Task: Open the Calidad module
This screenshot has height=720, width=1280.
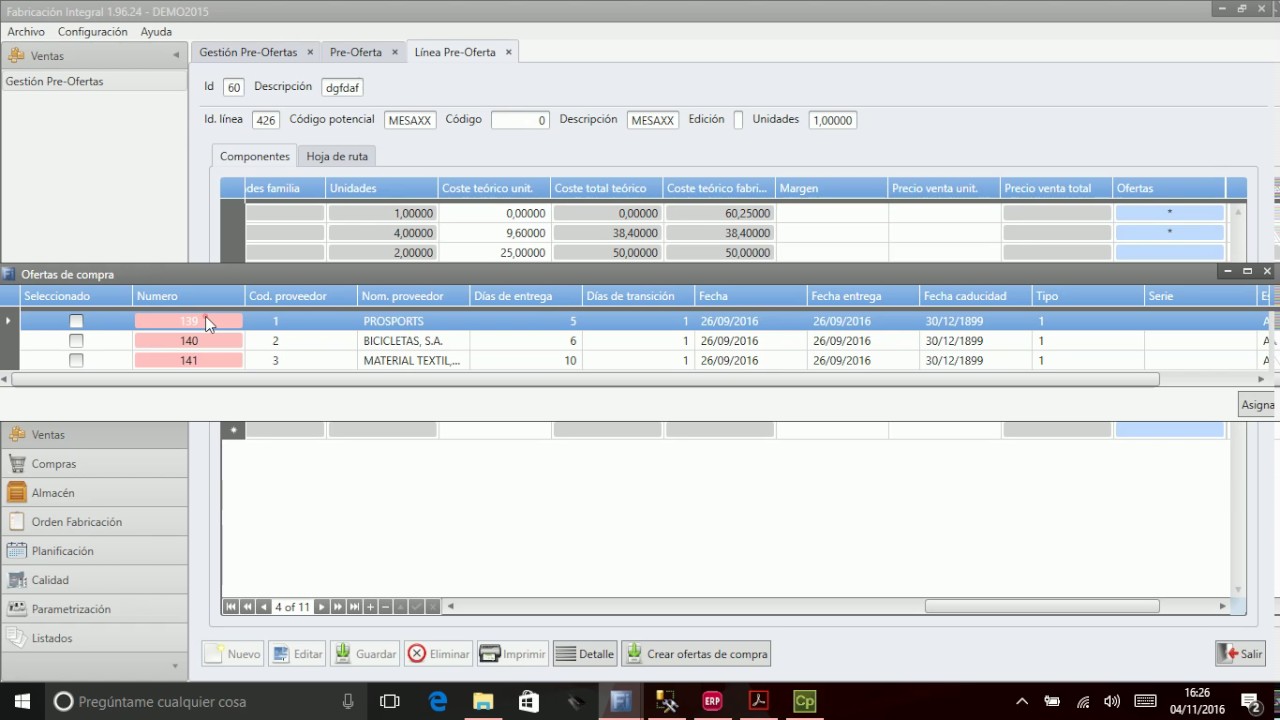Action: (94, 580)
